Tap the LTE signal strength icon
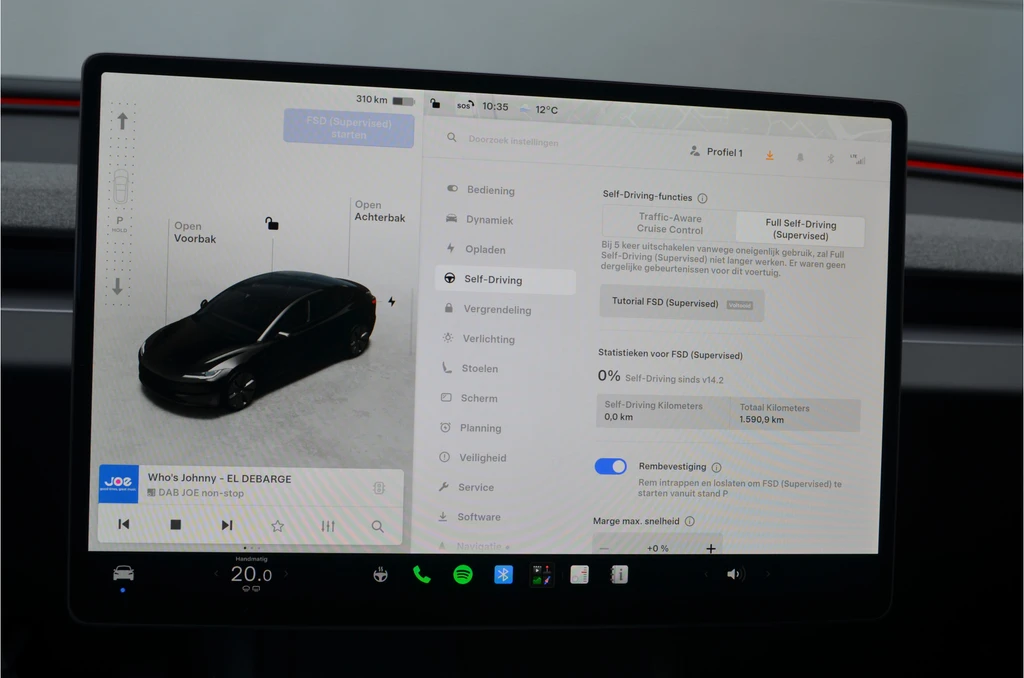The image size is (1024, 678). click(x=857, y=159)
